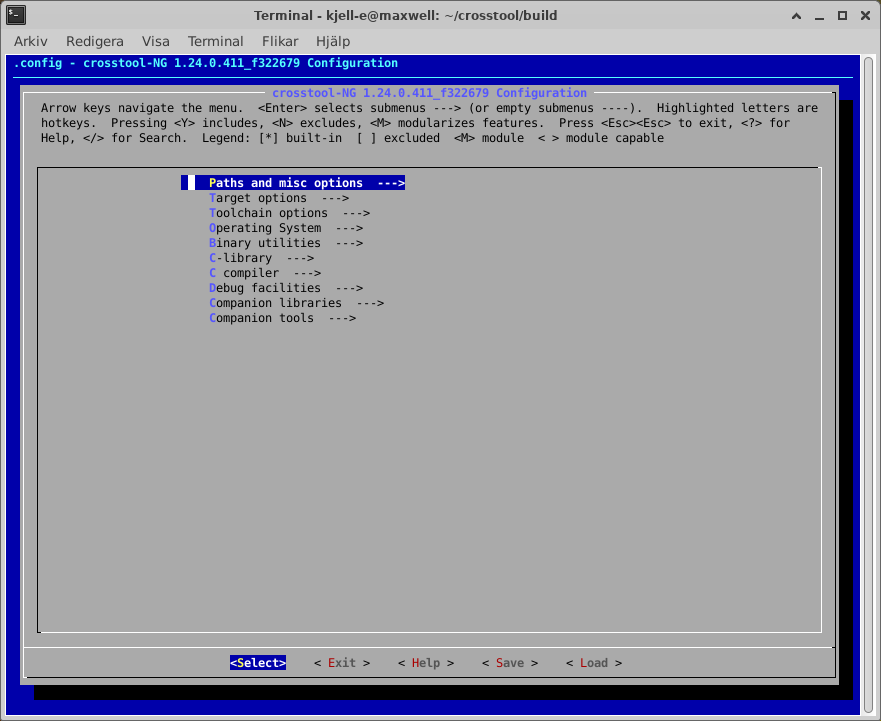Open Binary utilities submenu
This screenshot has height=721, width=881.
[x=286, y=243]
